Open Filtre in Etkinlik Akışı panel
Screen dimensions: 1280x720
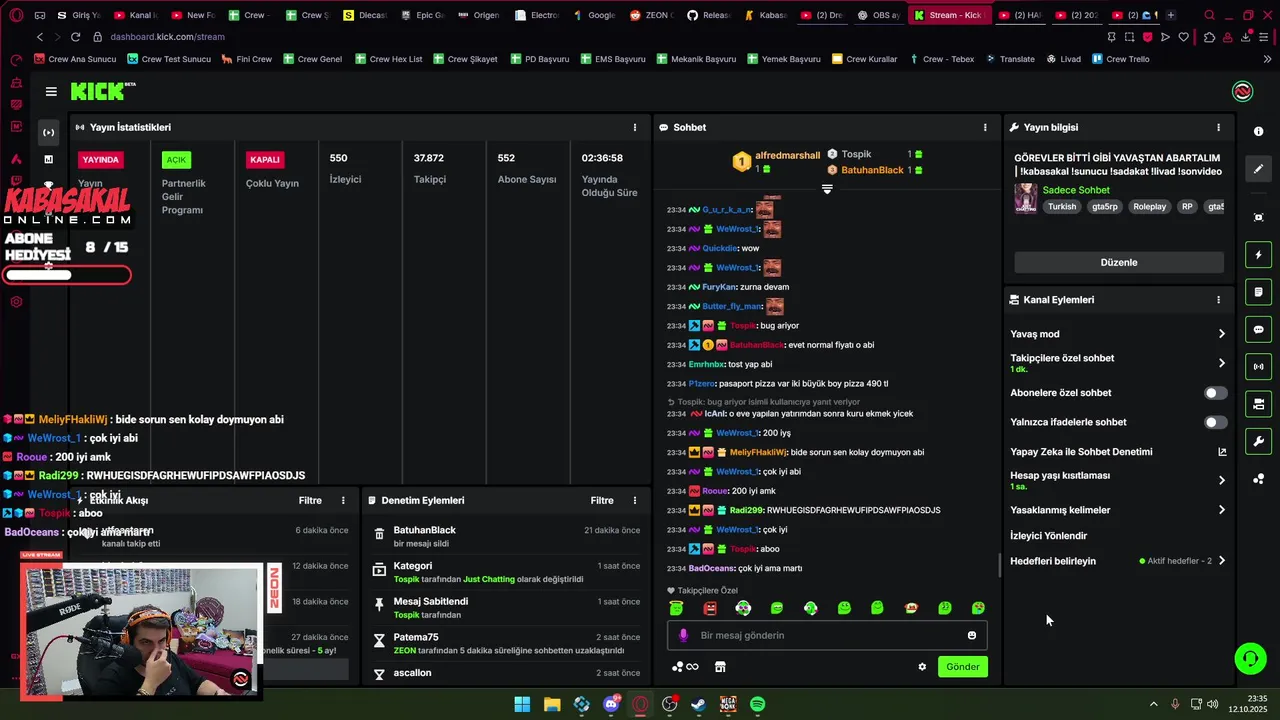(310, 500)
